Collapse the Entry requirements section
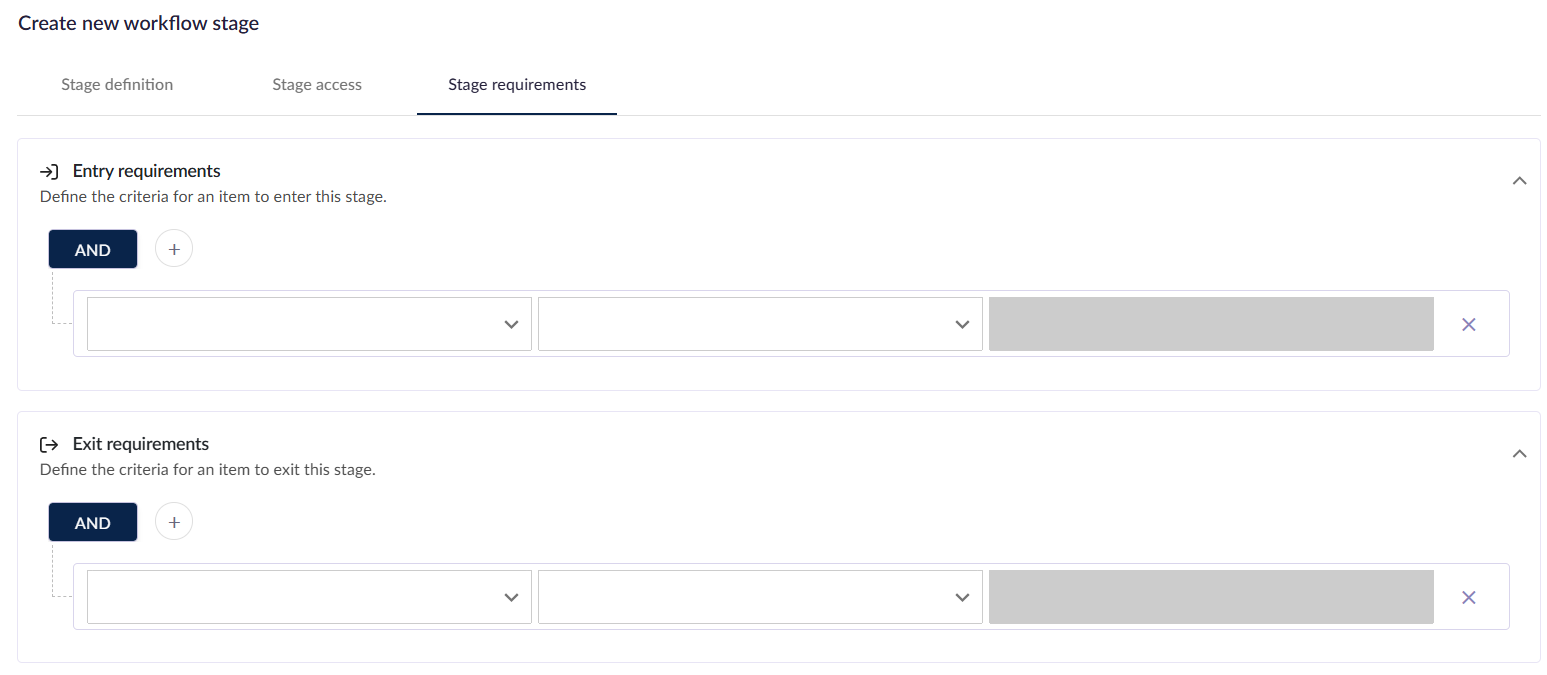This screenshot has height=675, width=1547. pyautogui.click(x=1519, y=180)
